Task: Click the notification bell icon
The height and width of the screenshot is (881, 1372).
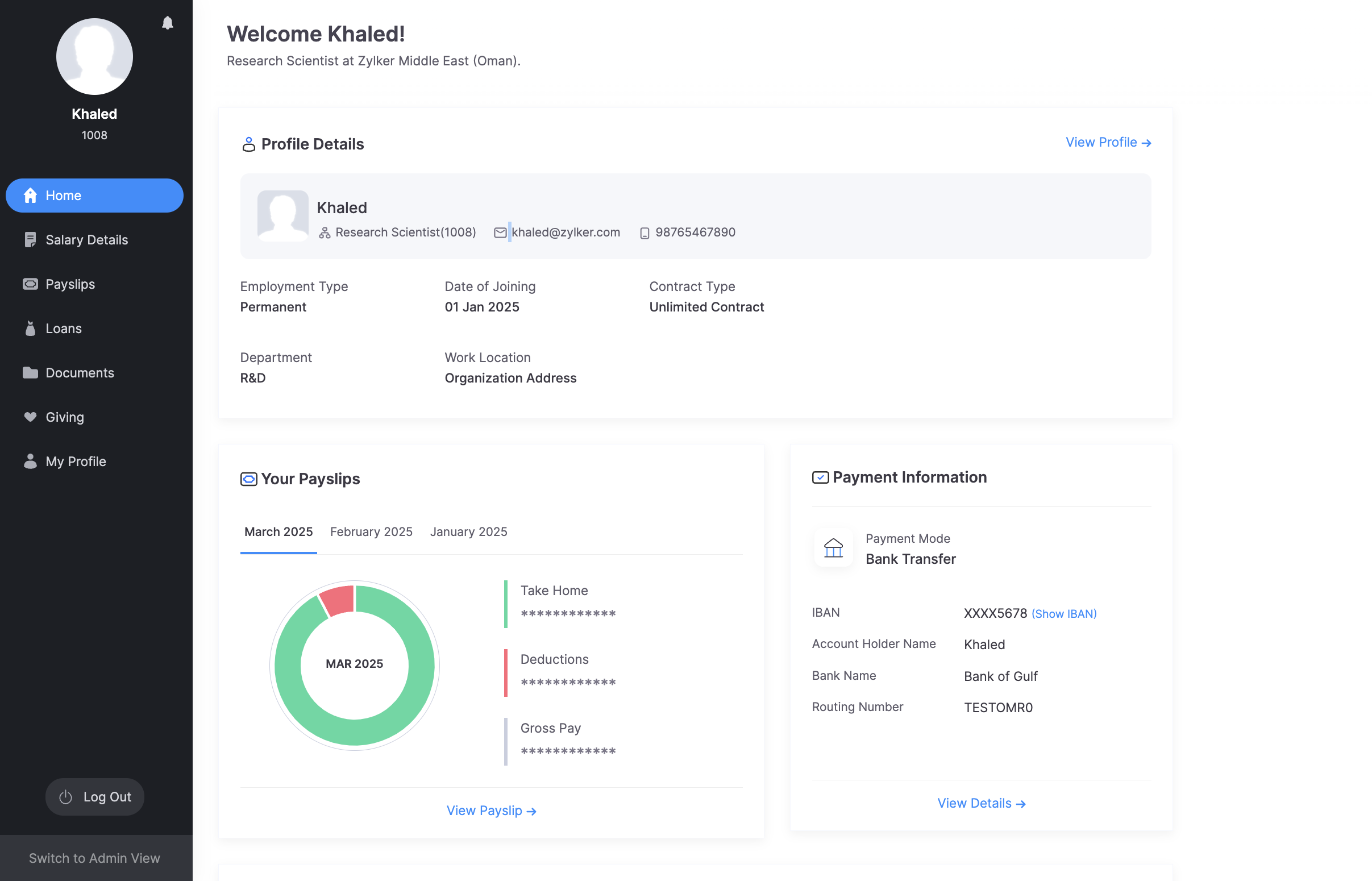Action: pos(168,23)
